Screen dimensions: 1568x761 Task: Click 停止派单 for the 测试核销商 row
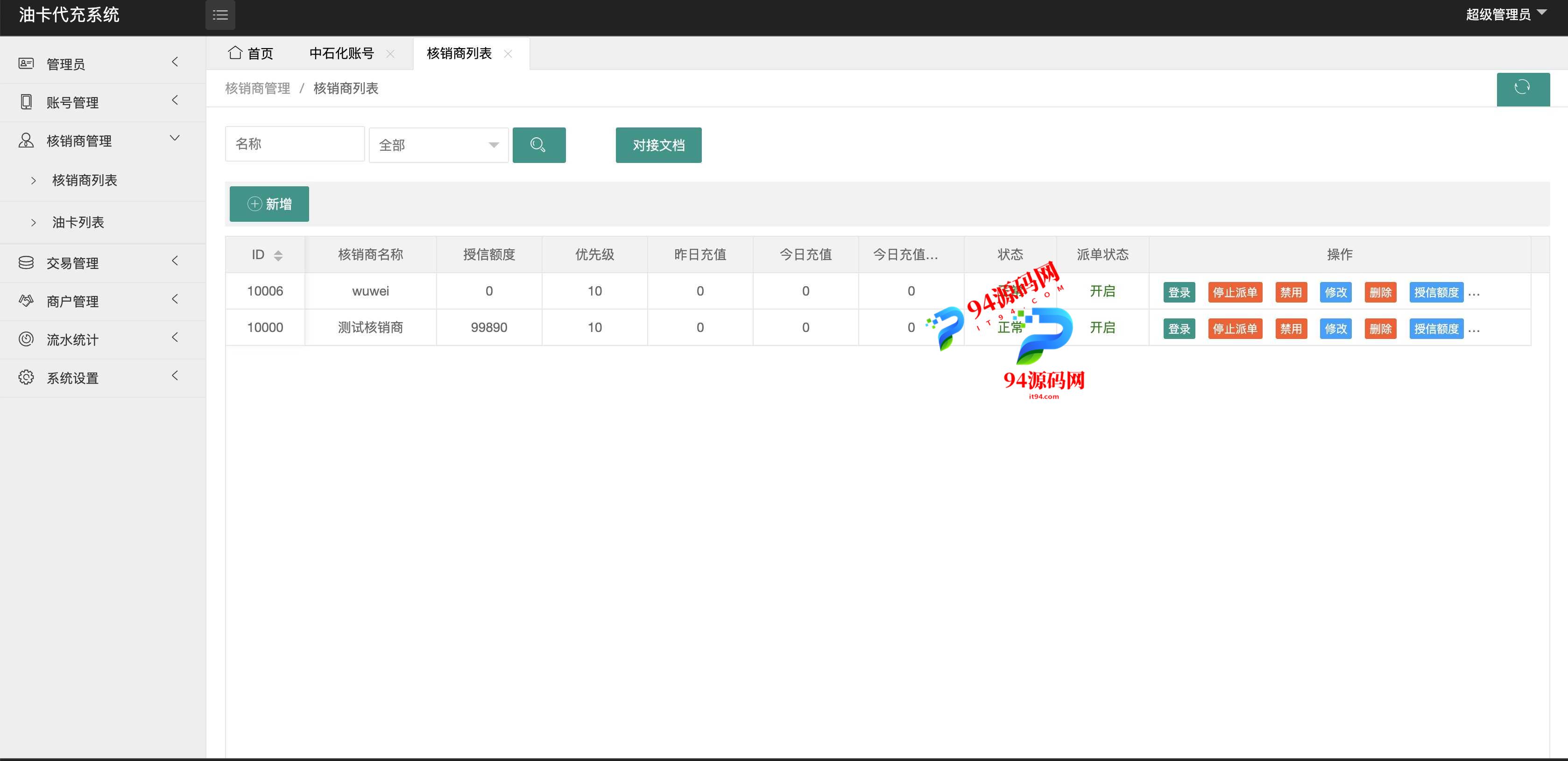coord(1235,329)
